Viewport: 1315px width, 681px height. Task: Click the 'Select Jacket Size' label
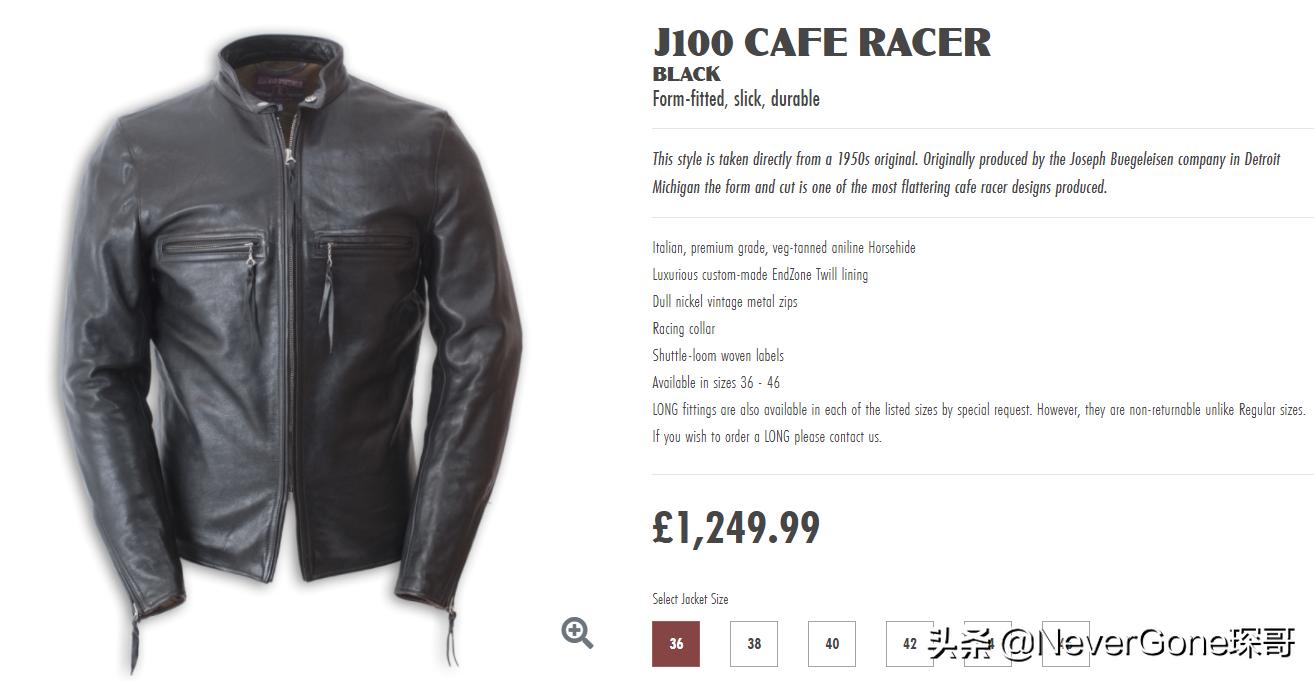(x=690, y=599)
